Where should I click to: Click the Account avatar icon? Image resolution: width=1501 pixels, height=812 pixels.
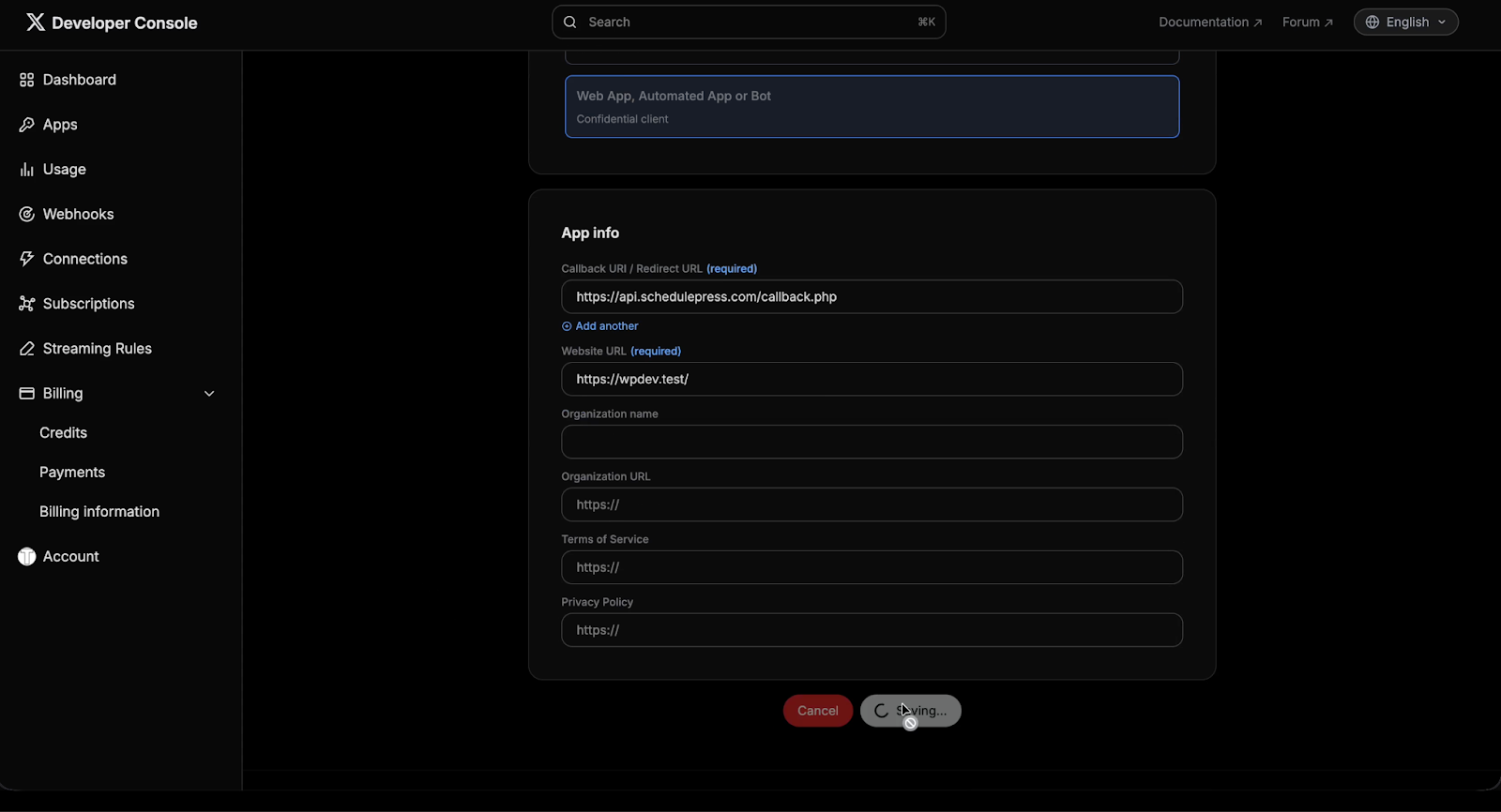pos(27,557)
